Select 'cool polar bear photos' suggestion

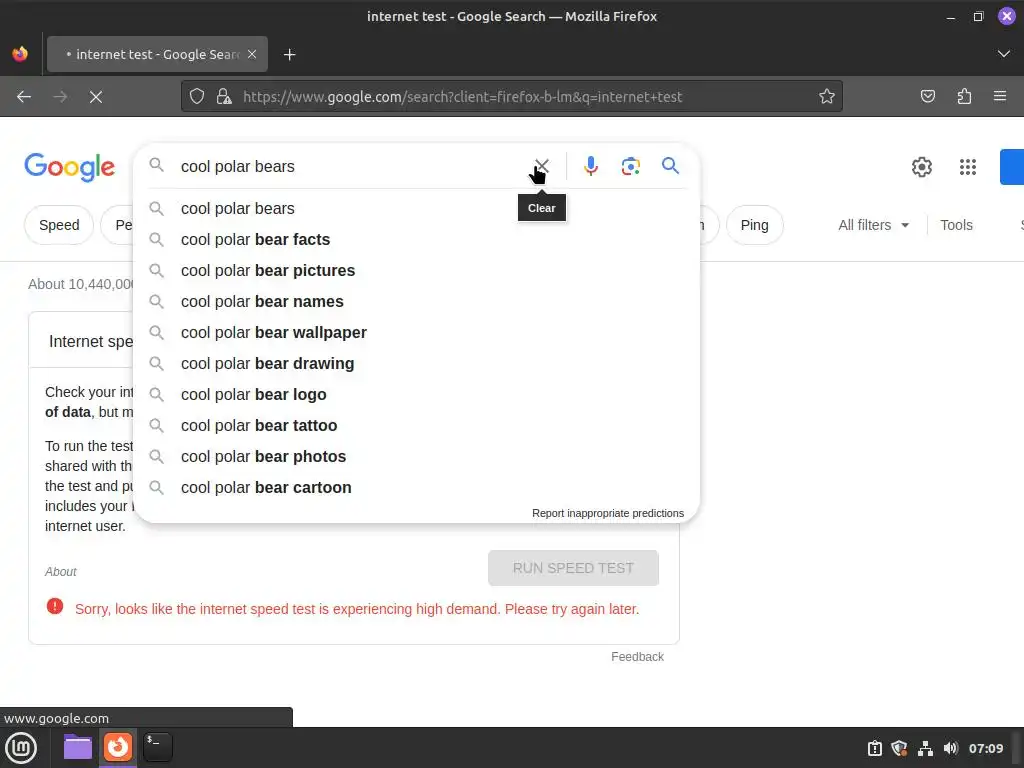pyautogui.click(x=416, y=456)
